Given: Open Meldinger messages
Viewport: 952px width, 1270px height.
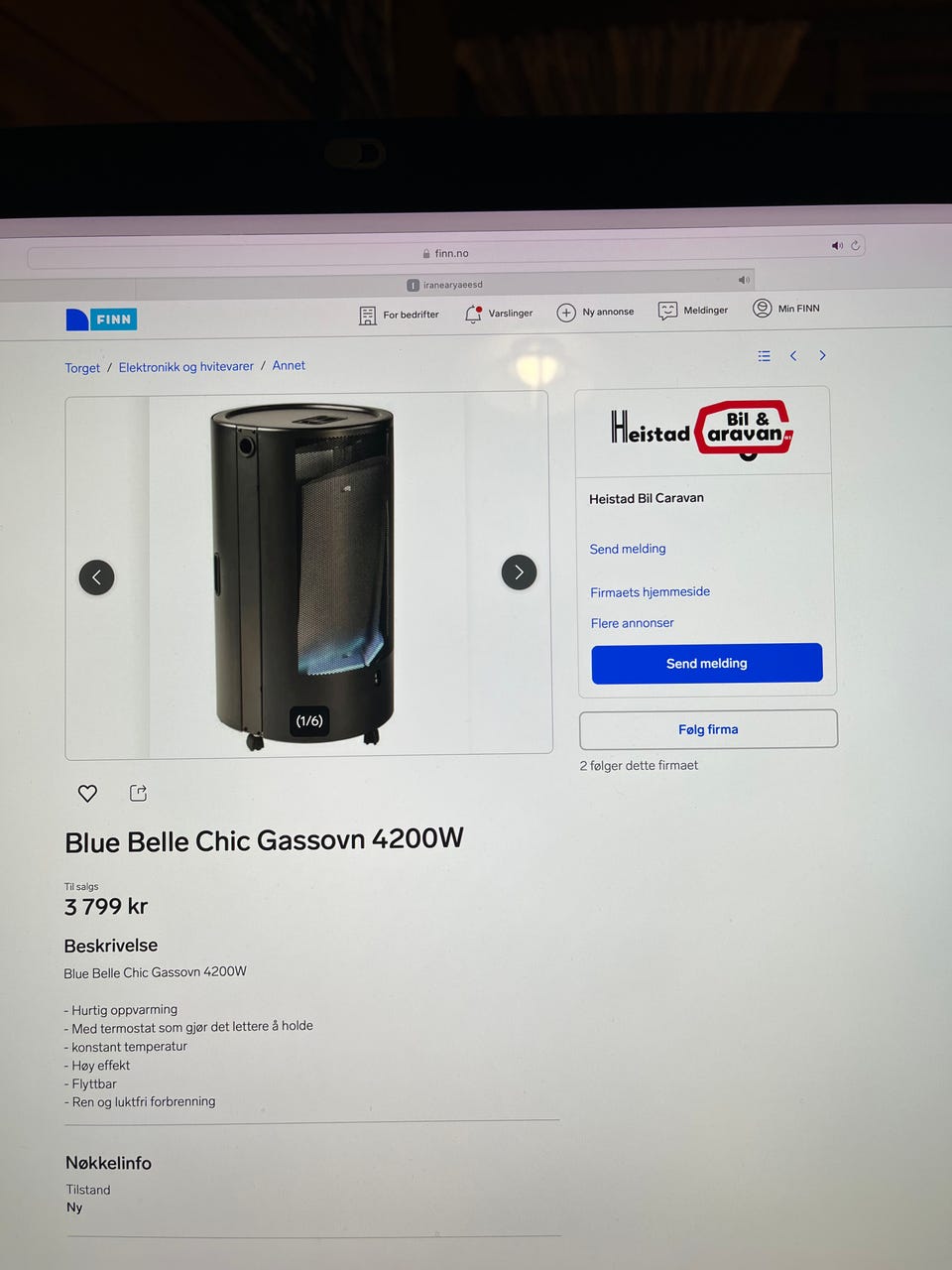Looking at the screenshot, I should click(693, 311).
